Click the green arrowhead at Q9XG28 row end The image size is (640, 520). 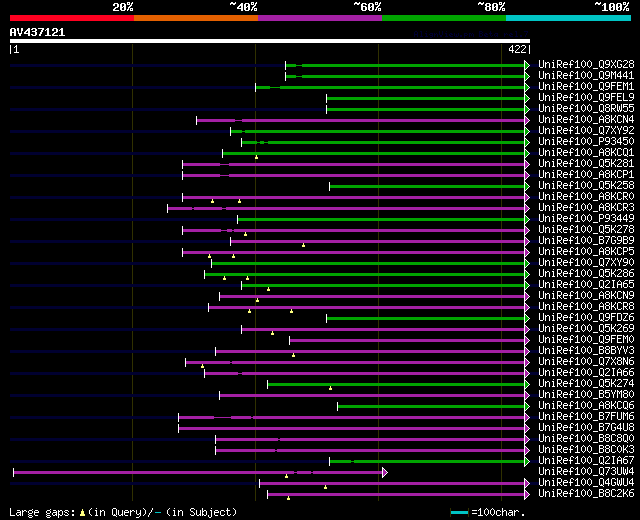pyautogui.click(x=527, y=65)
